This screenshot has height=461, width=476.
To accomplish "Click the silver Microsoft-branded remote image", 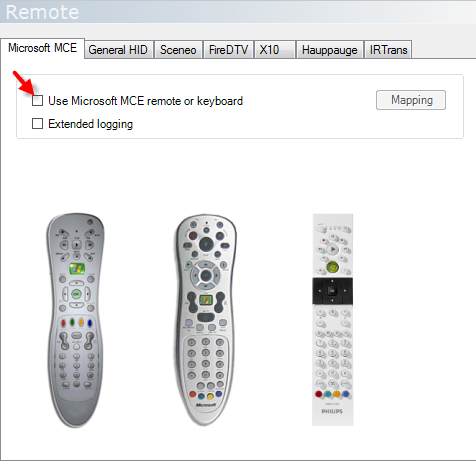I will coord(206,320).
